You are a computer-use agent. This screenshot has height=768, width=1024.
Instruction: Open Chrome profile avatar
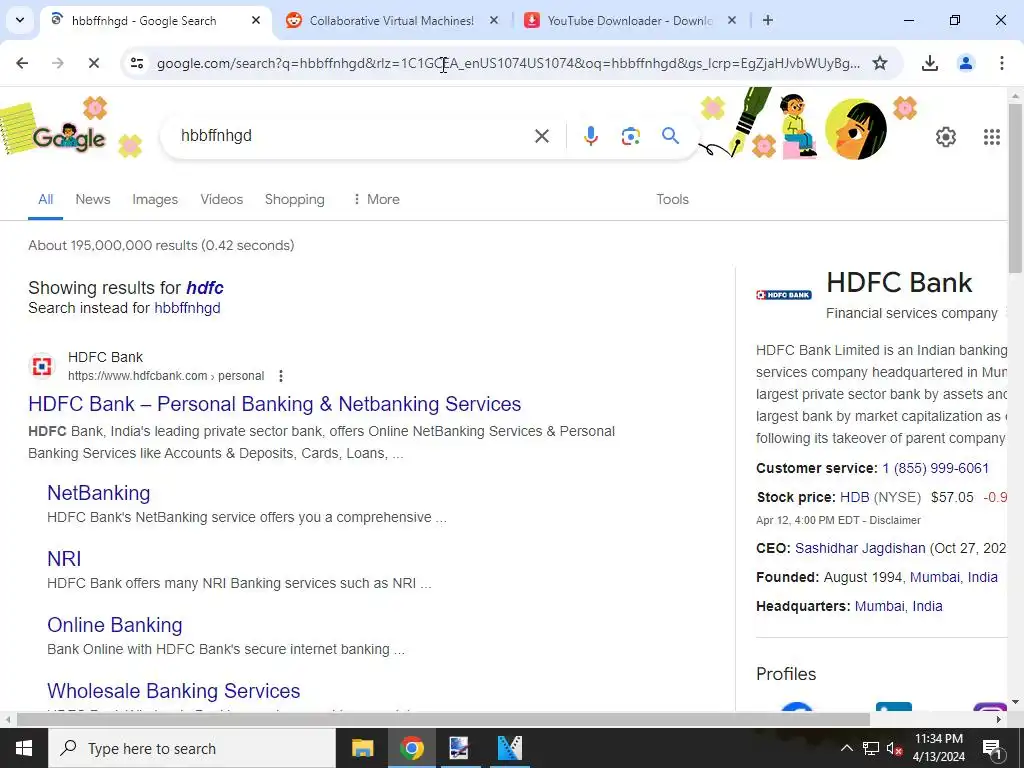[x=966, y=63]
